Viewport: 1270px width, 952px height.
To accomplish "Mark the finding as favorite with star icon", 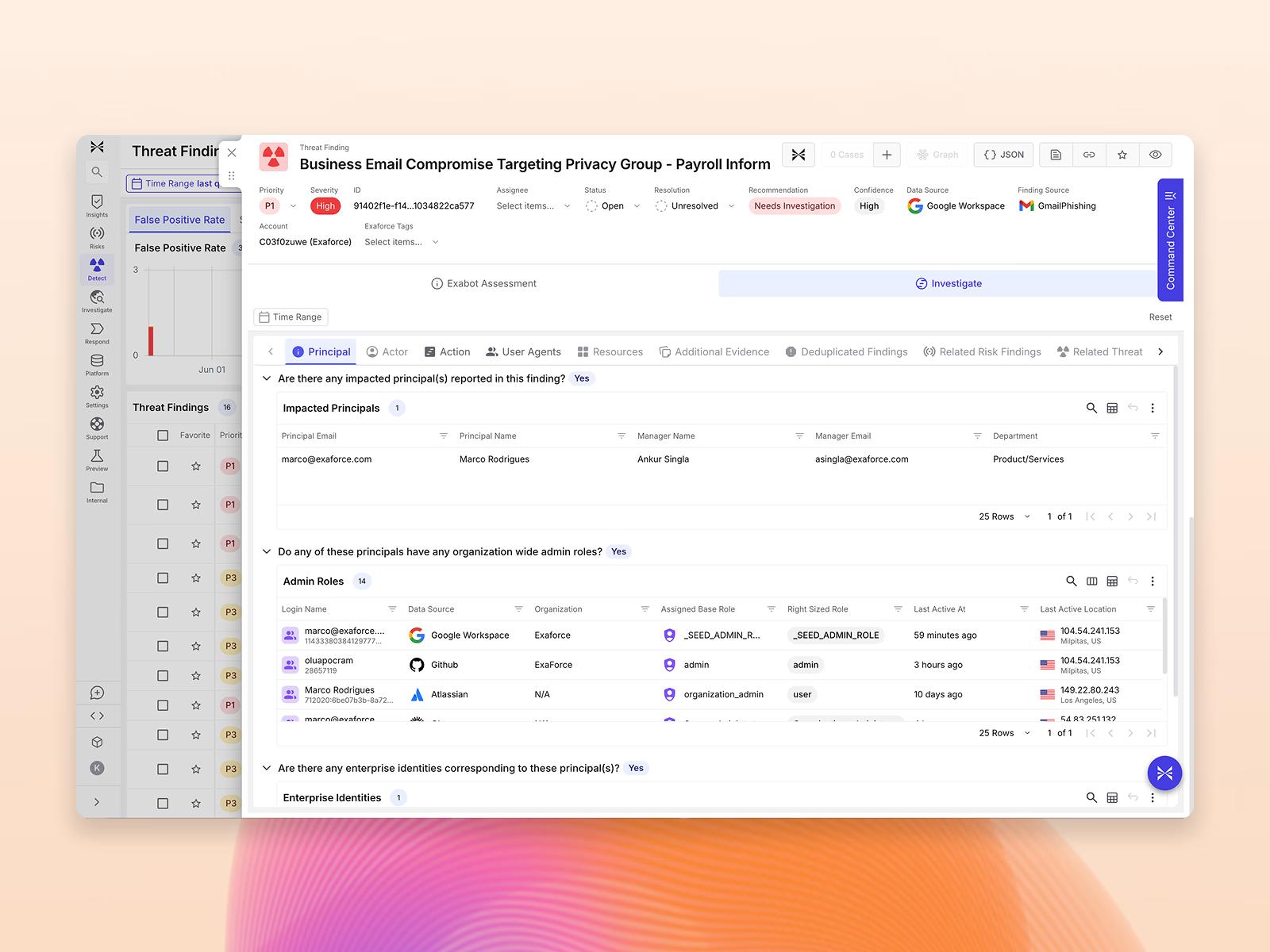I will coord(1122,155).
